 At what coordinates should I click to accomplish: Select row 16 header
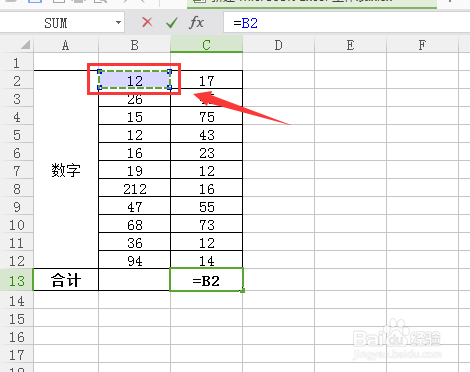[17, 337]
